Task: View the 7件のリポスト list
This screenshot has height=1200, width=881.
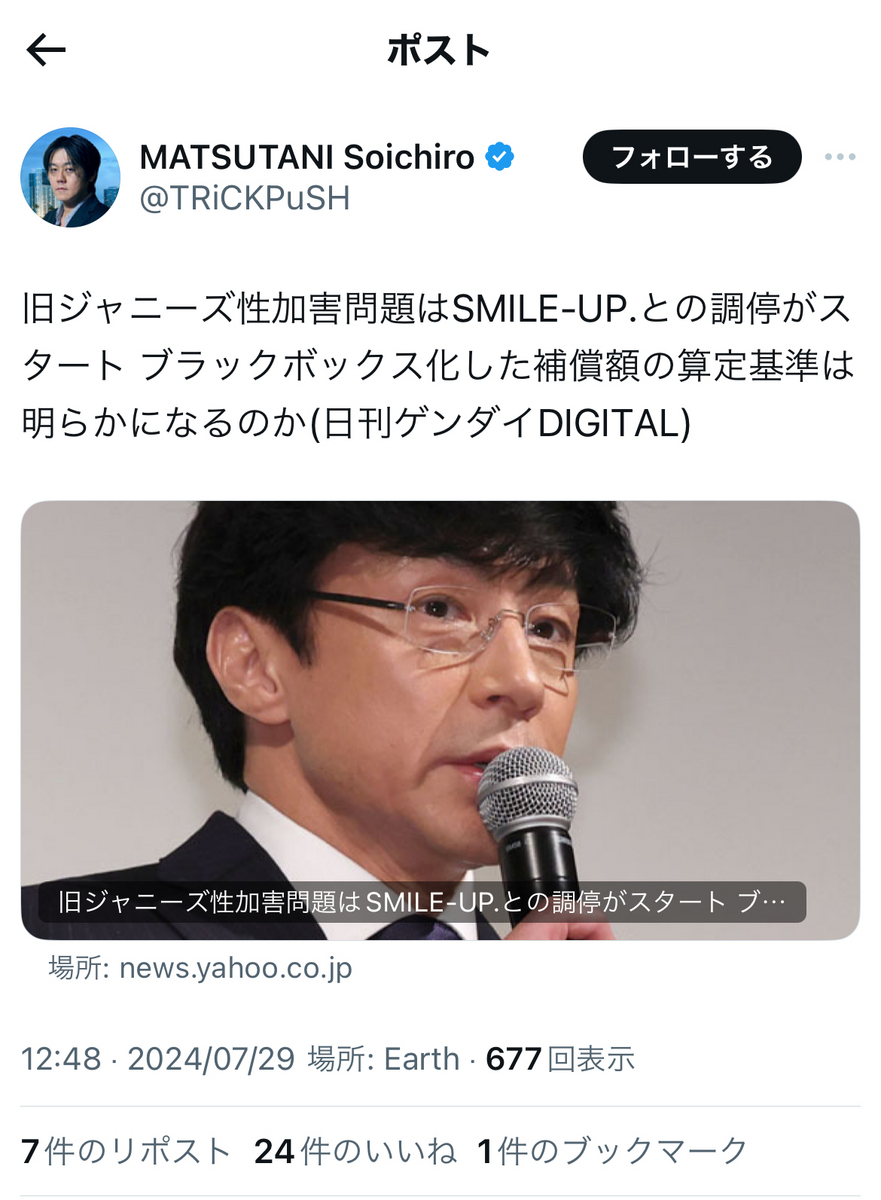Action: pyautogui.click(x=126, y=1151)
